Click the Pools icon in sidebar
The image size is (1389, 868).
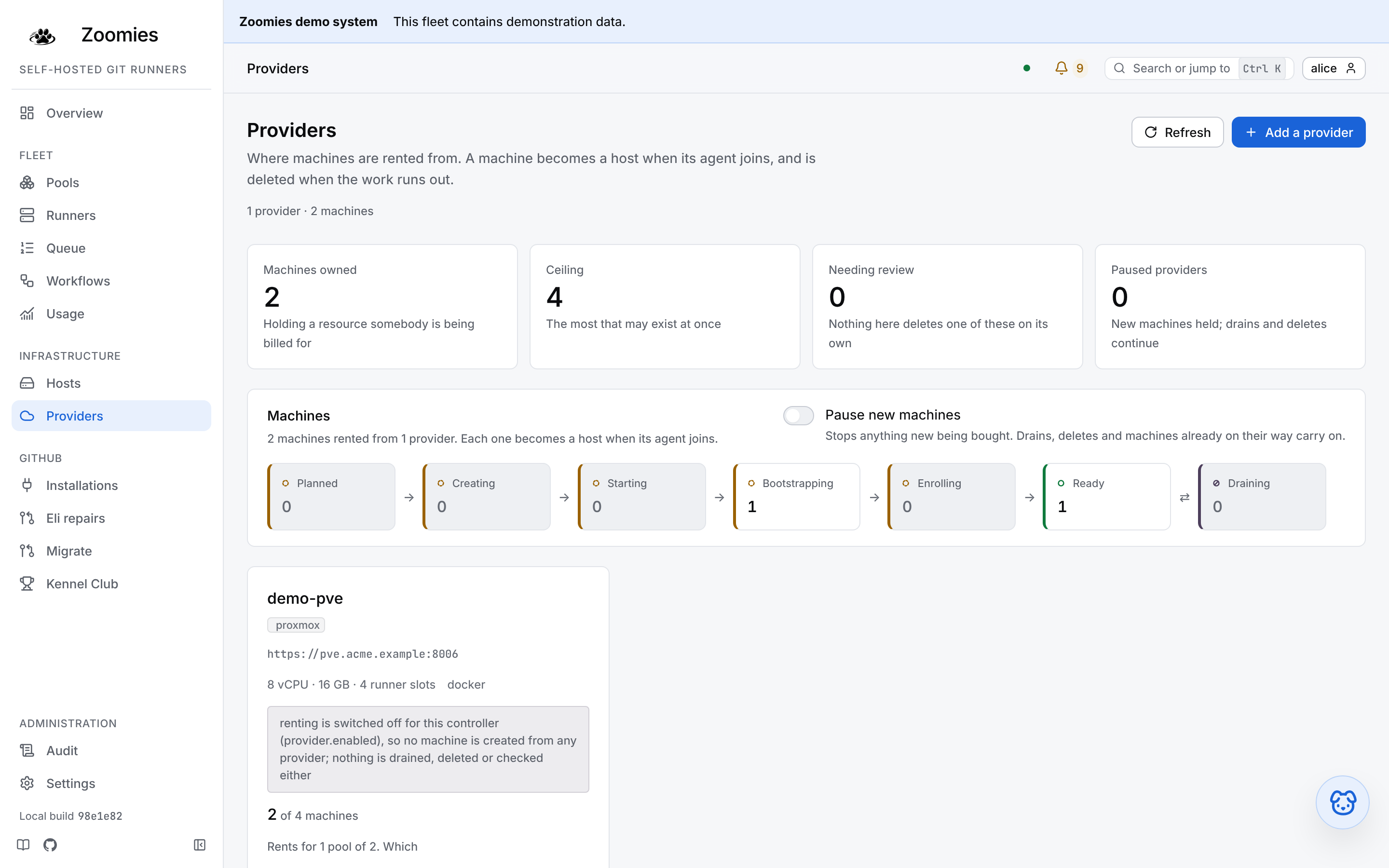click(27, 183)
